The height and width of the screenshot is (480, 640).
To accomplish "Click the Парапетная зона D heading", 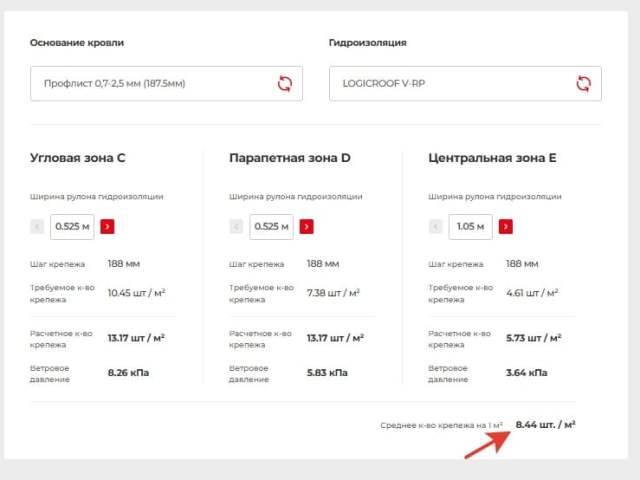I will pos(290,158).
